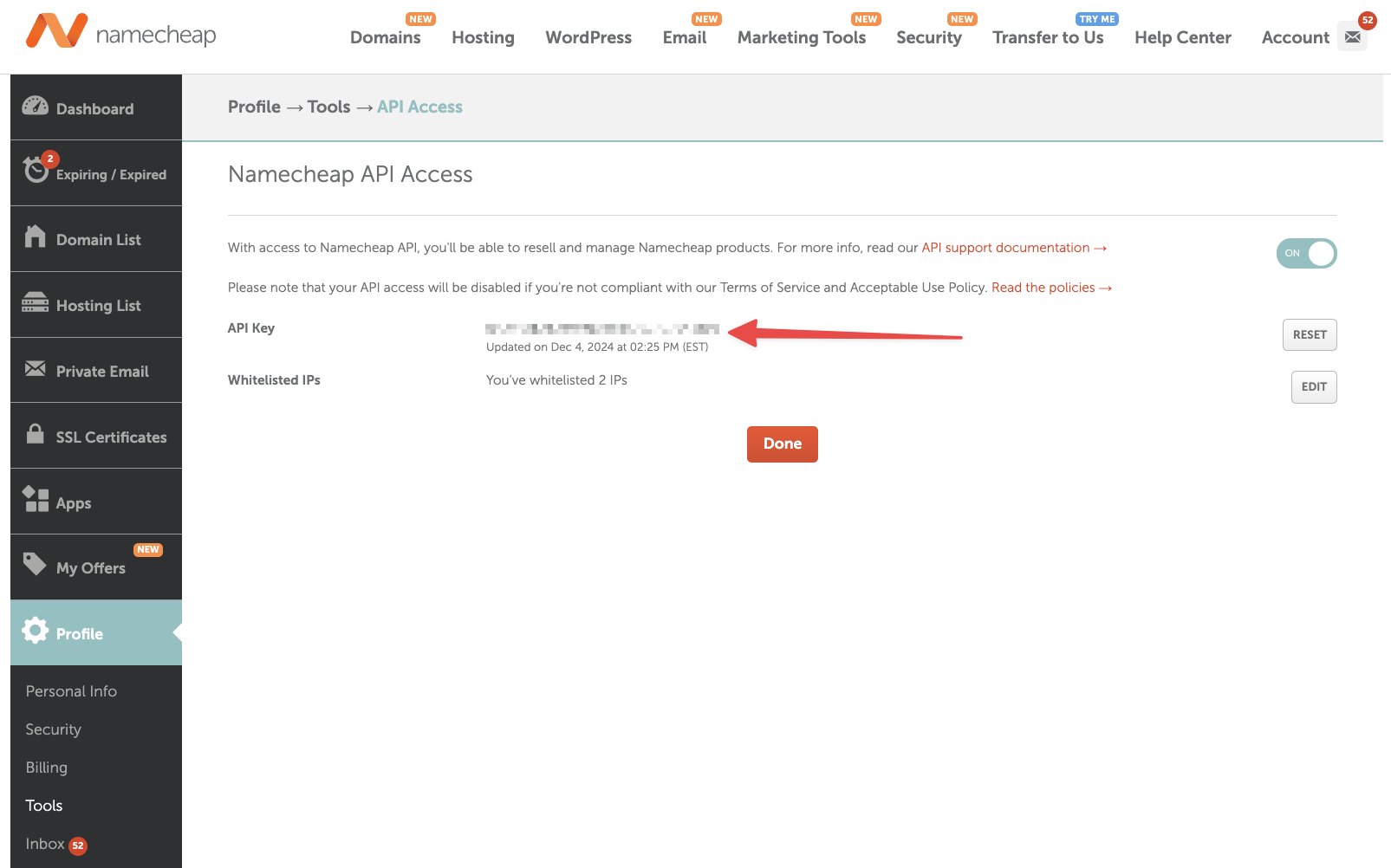This screenshot has width=1391, height=868.
Task: Click the Done button
Action: click(x=782, y=444)
